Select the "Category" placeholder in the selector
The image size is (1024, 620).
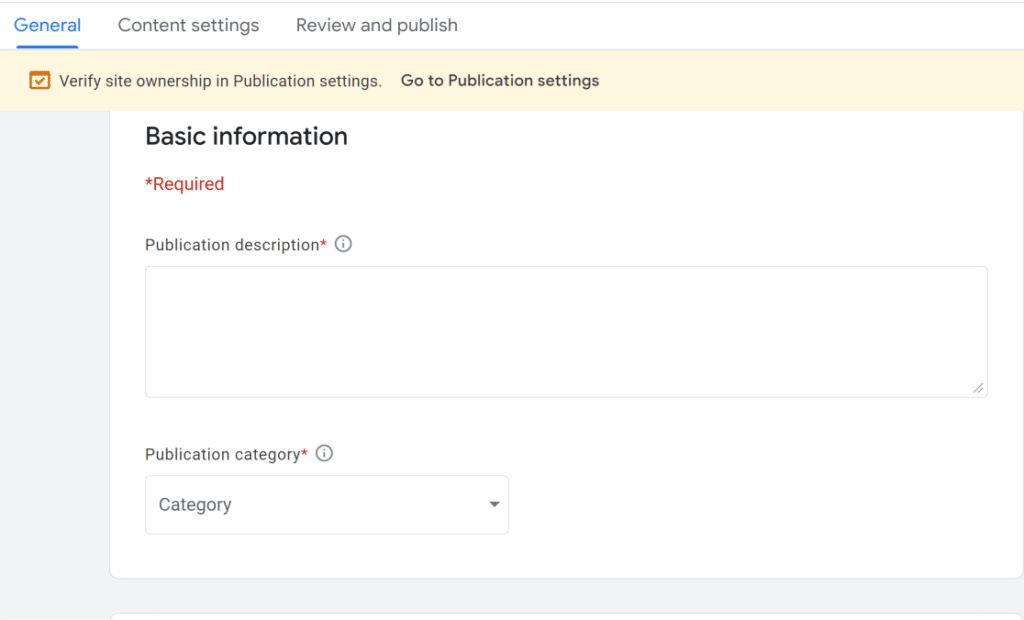coord(195,505)
